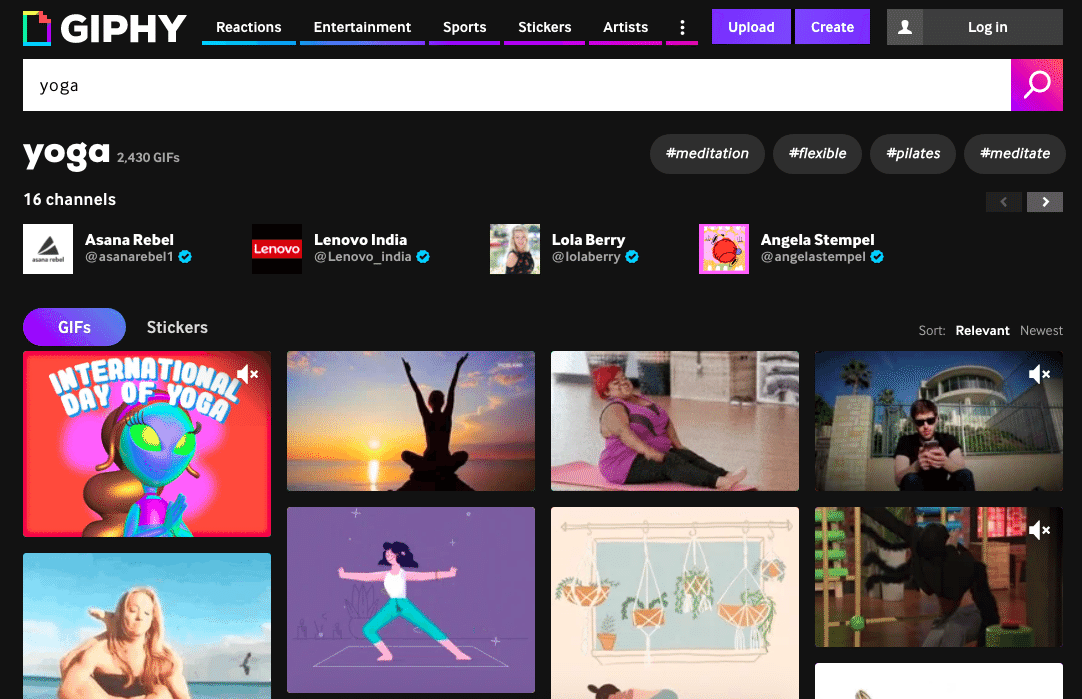Select the #meditation tag

(707, 153)
